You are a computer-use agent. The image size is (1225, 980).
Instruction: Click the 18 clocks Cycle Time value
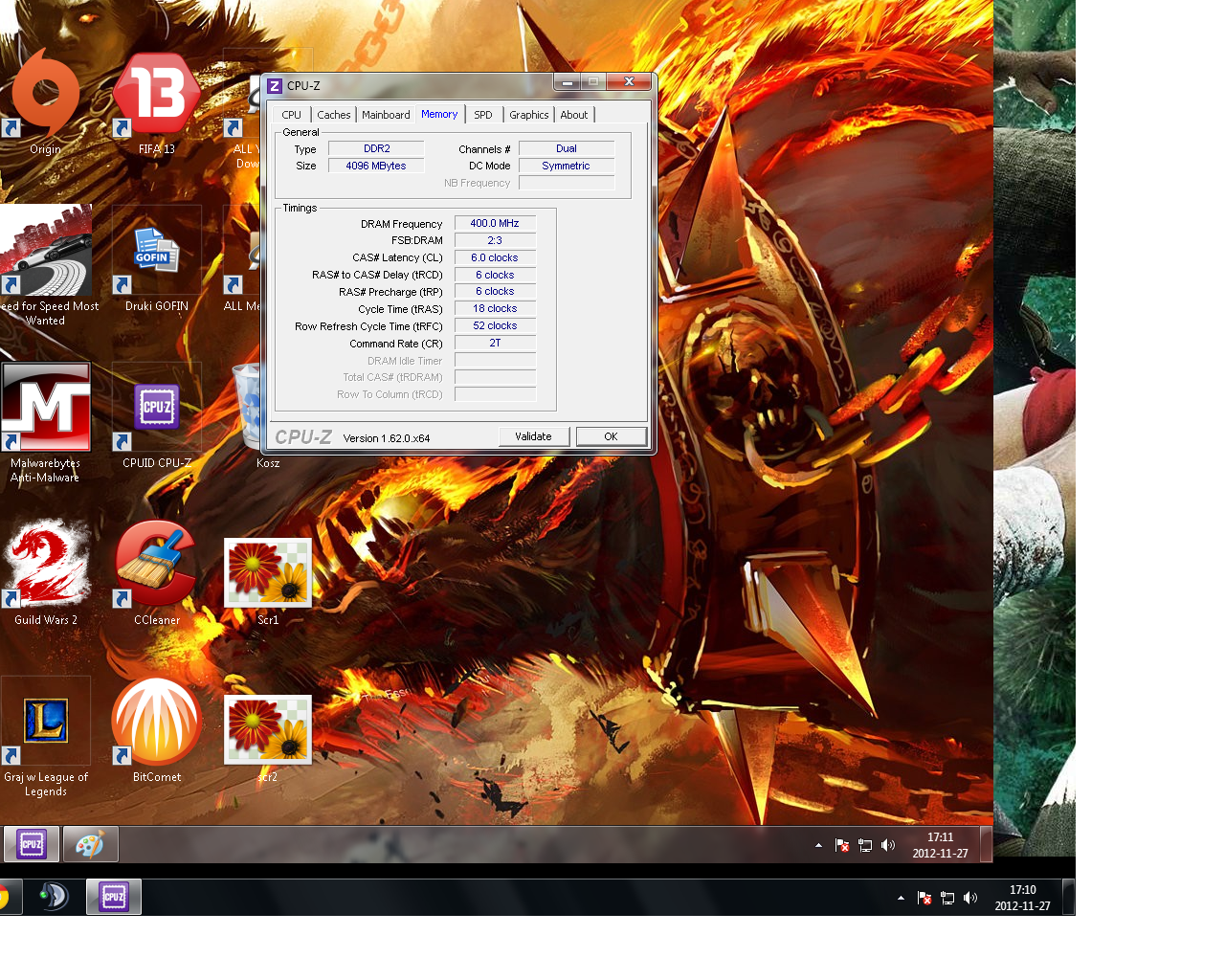pos(495,308)
